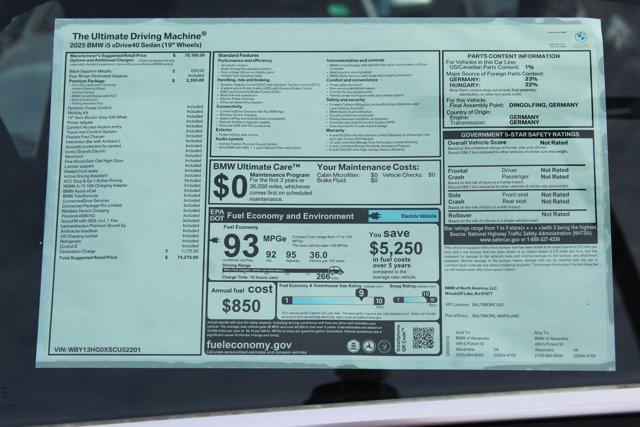Click the Department of Energy seal in the footer
This screenshot has width=640, height=427.
384,346
